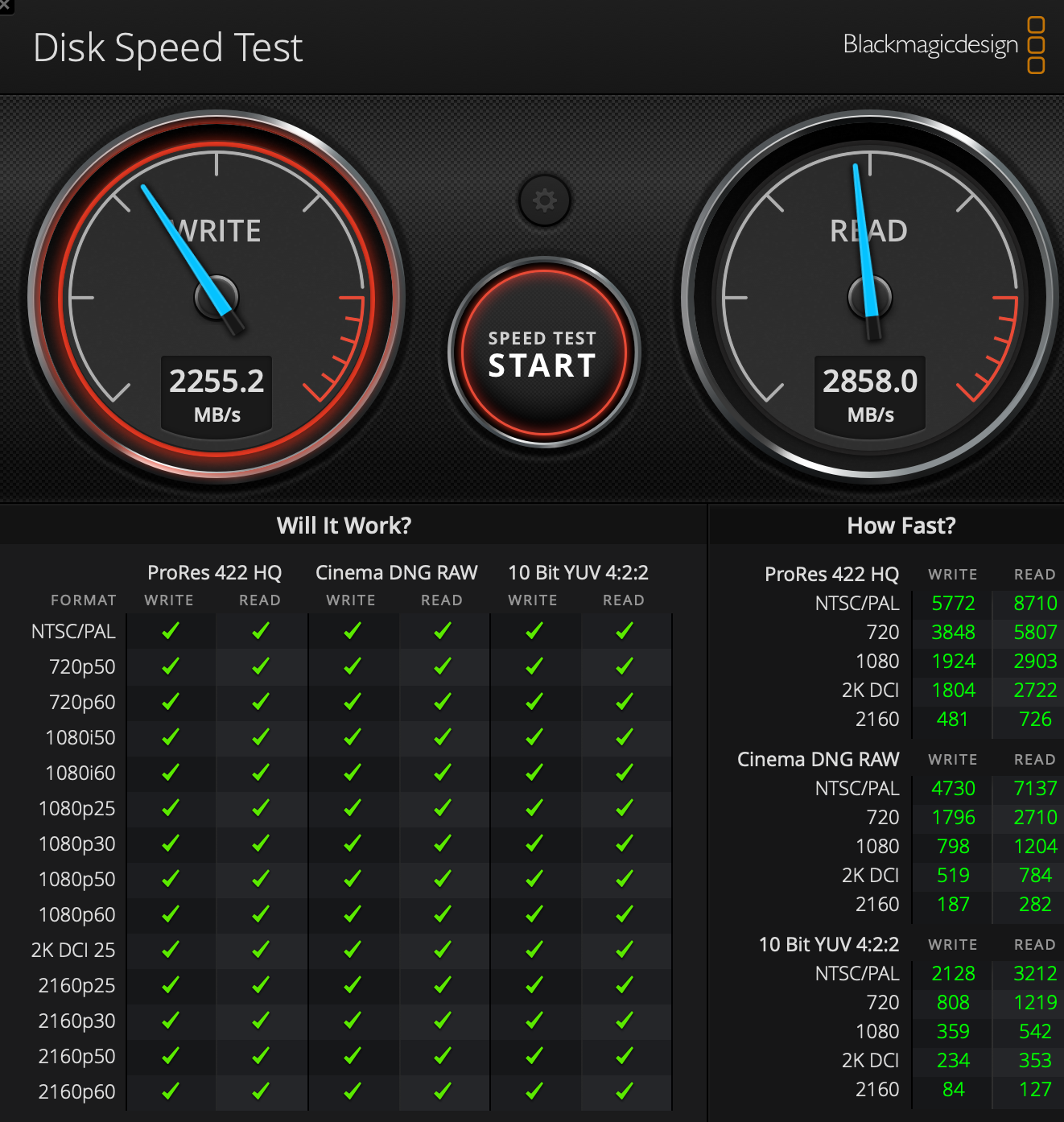Click the ProRes 720 write value 3848
The width and height of the screenshot is (1064, 1122).
point(953,632)
